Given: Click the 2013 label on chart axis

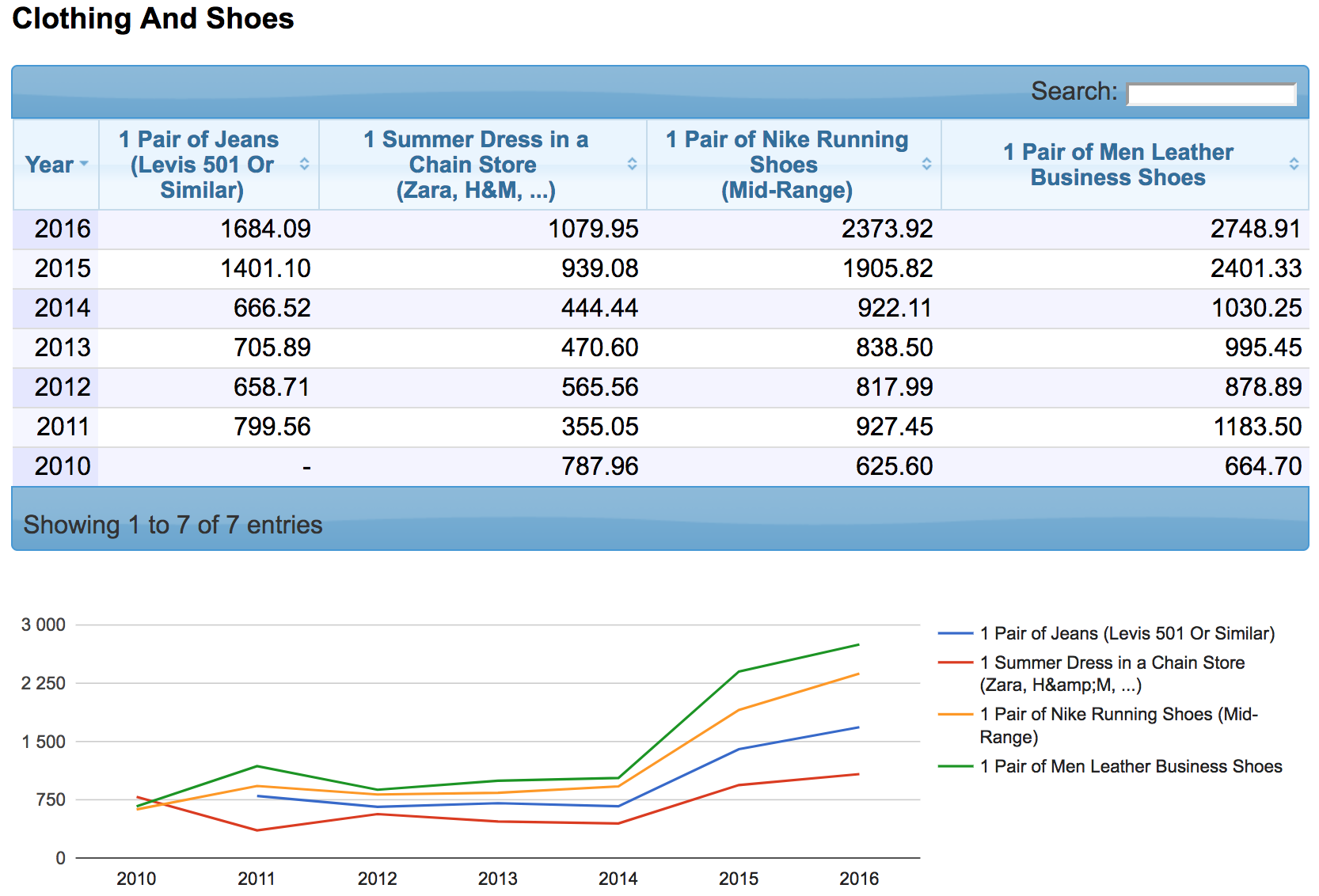Looking at the screenshot, I should (x=497, y=878).
